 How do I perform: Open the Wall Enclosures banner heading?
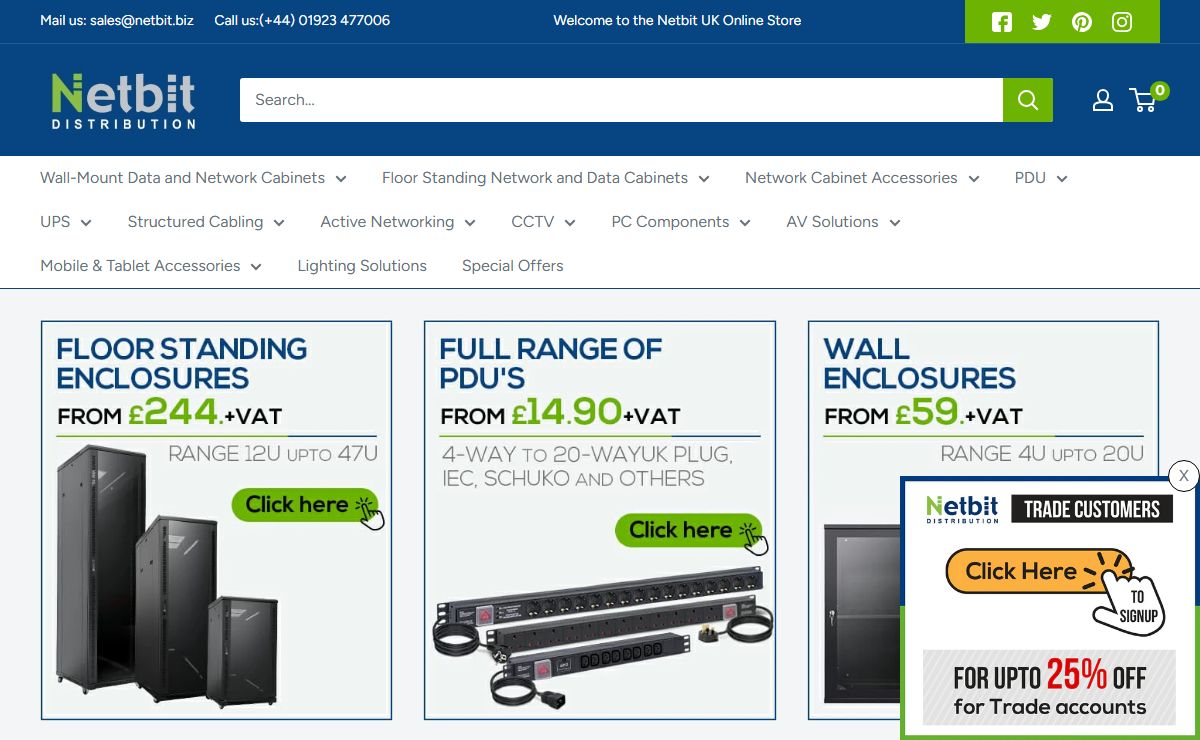pos(919,363)
